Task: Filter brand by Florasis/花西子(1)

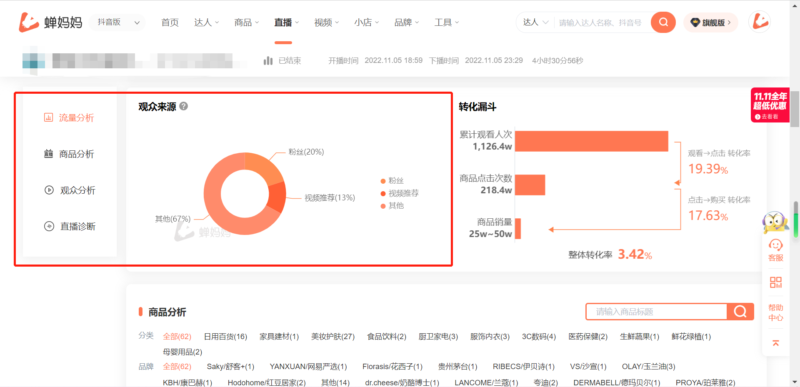Action: tap(392, 367)
